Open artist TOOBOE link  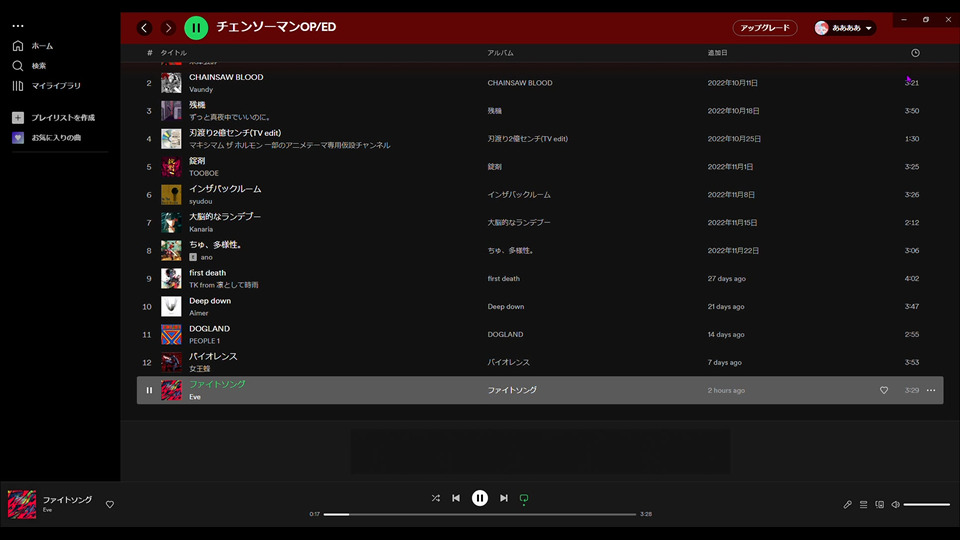(x=204, y=173)
